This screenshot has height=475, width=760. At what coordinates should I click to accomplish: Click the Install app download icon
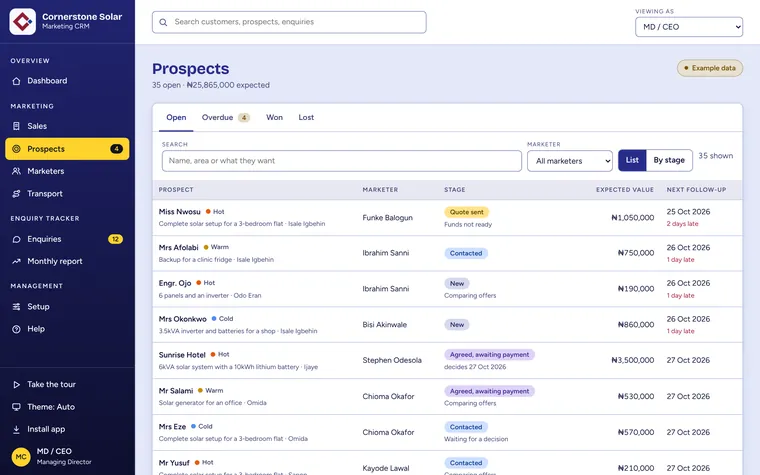coord(16,429)
